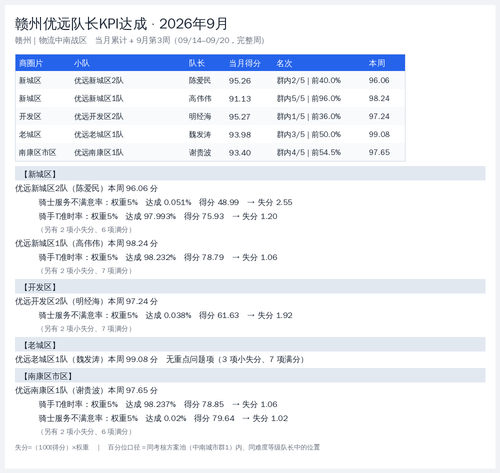Click 老城区 cell in table
Screen dimensions: 500x473
click(30, 134)
